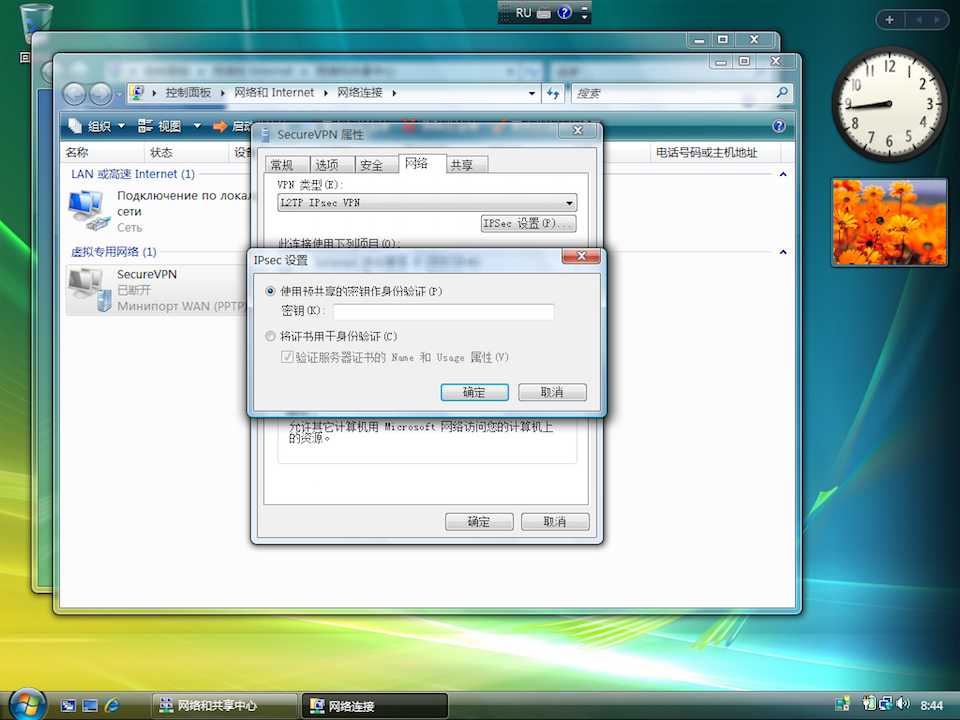
Task: Close the IPsec 设置 dialog
Action: (581, 256)
